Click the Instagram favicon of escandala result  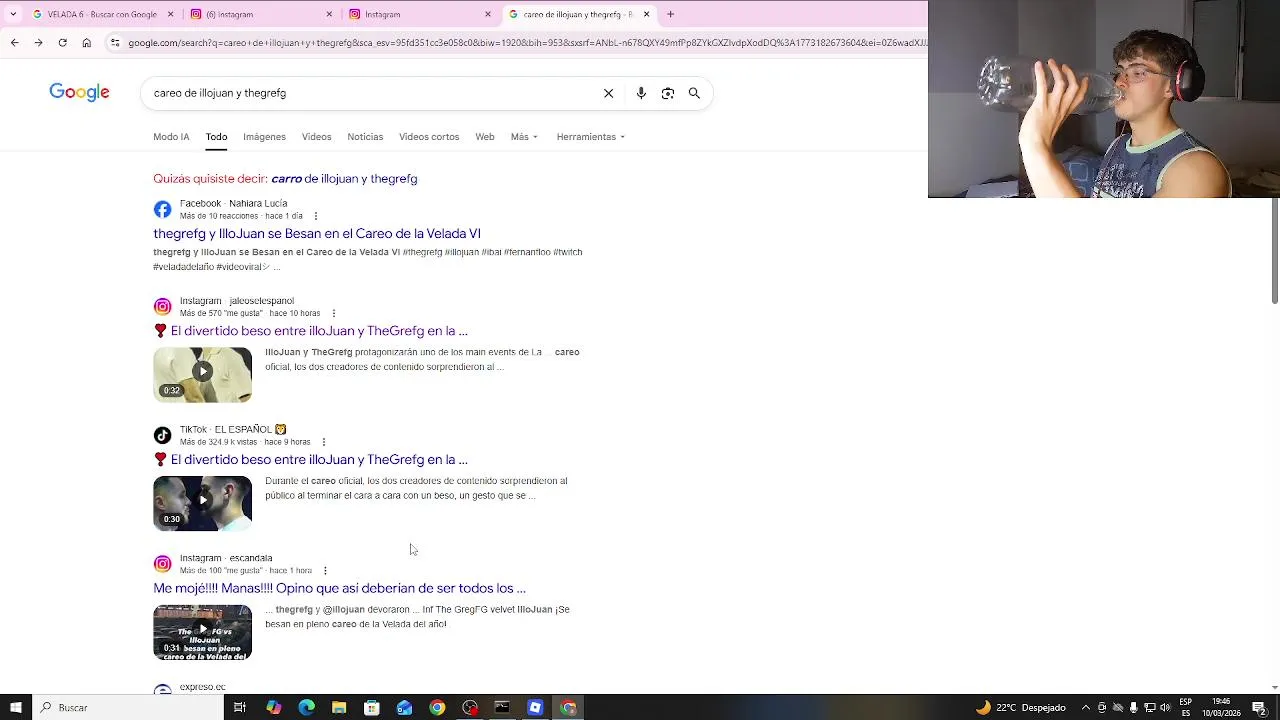click(x=162, y=563)
